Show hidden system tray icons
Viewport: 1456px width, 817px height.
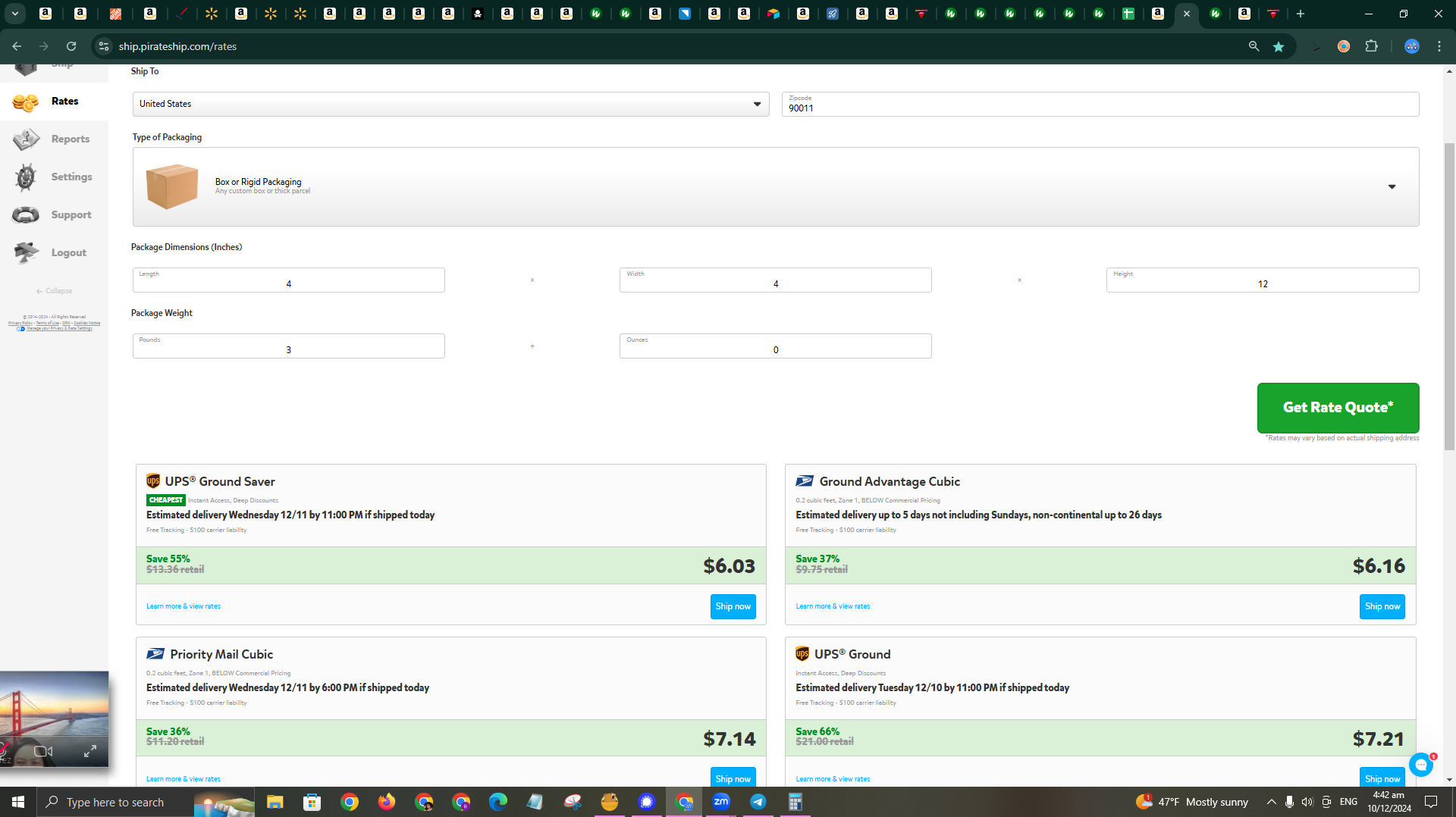(1272, 802)
